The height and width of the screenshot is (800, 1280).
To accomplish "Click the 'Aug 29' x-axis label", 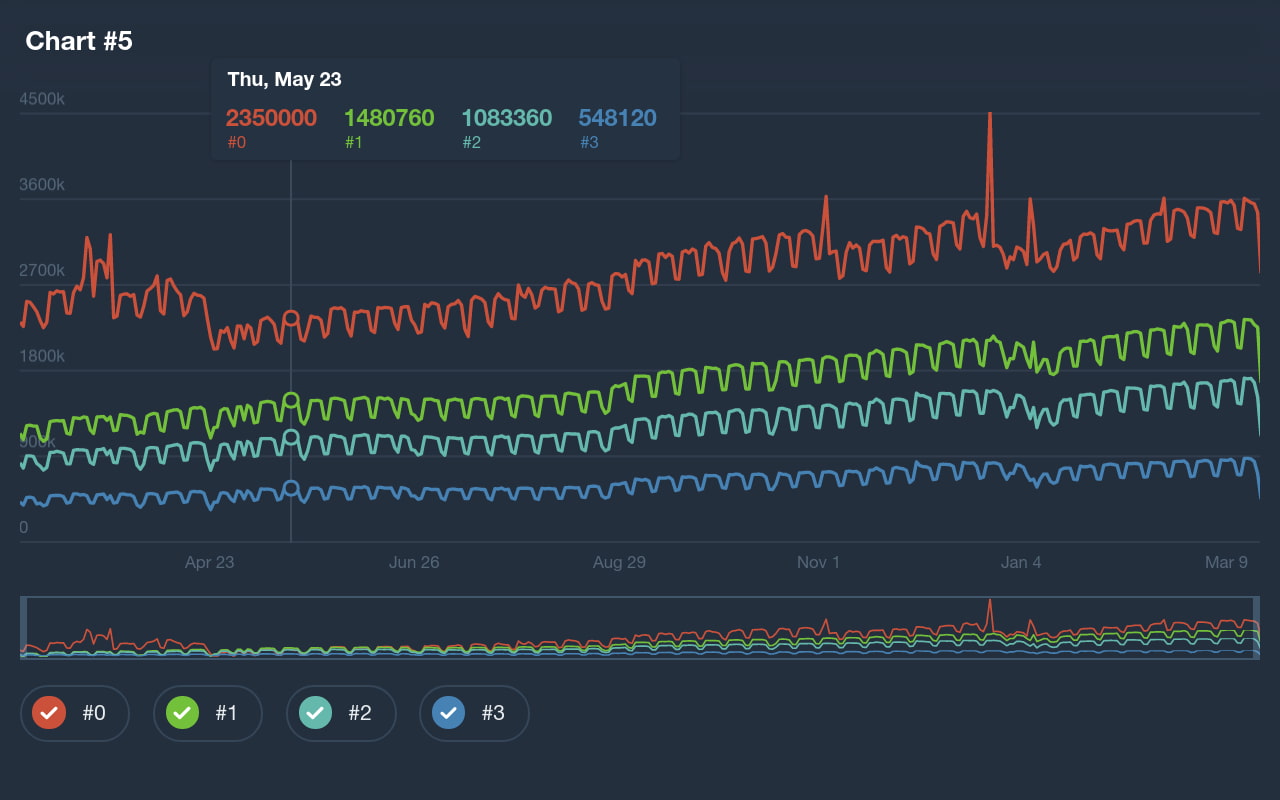I will pos(619,563).
